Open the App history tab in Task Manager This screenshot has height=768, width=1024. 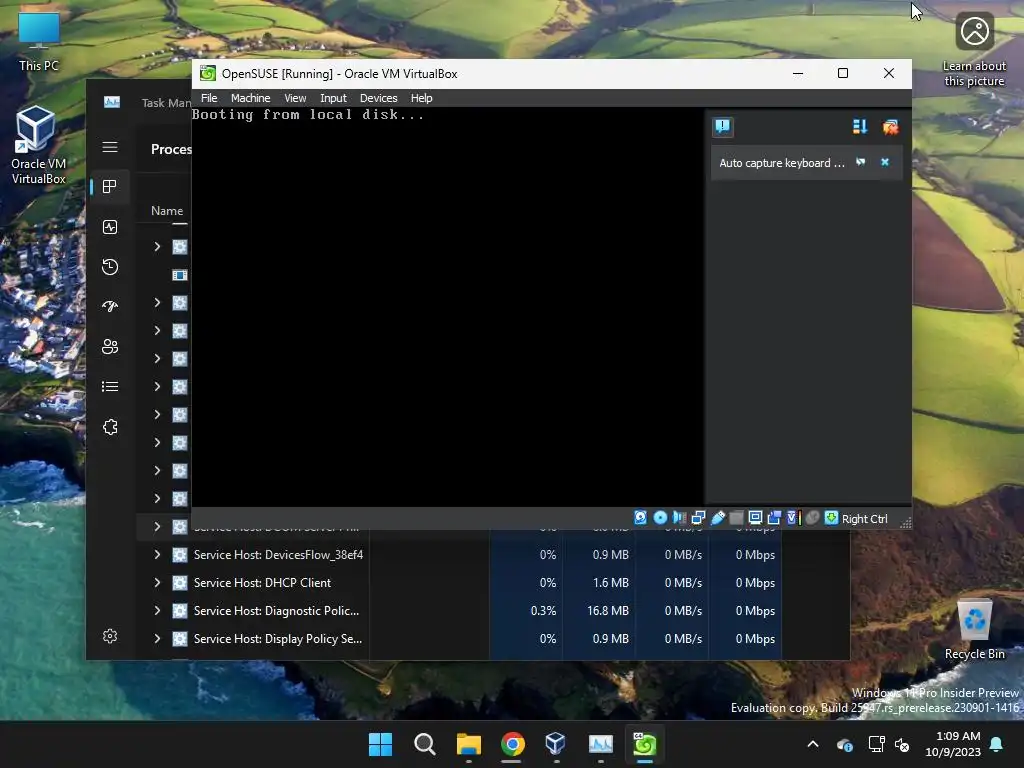[x=110, y=266]
